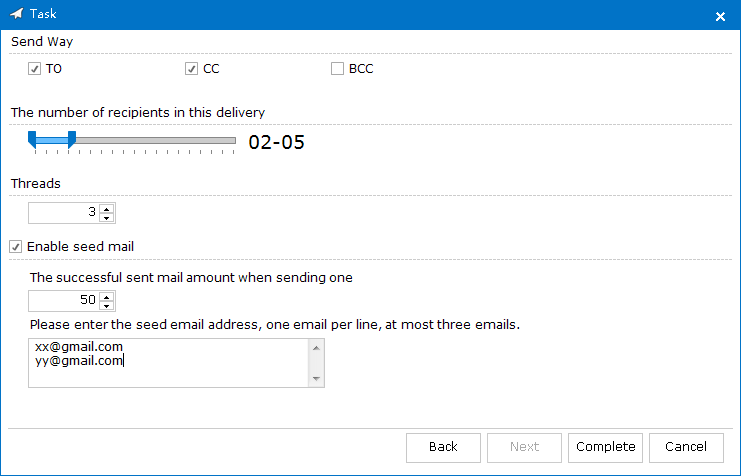Viewport: 741px width, 476px height.
Task: Uncheck the TO send way checkbox
Action: (x=34, y=69)
